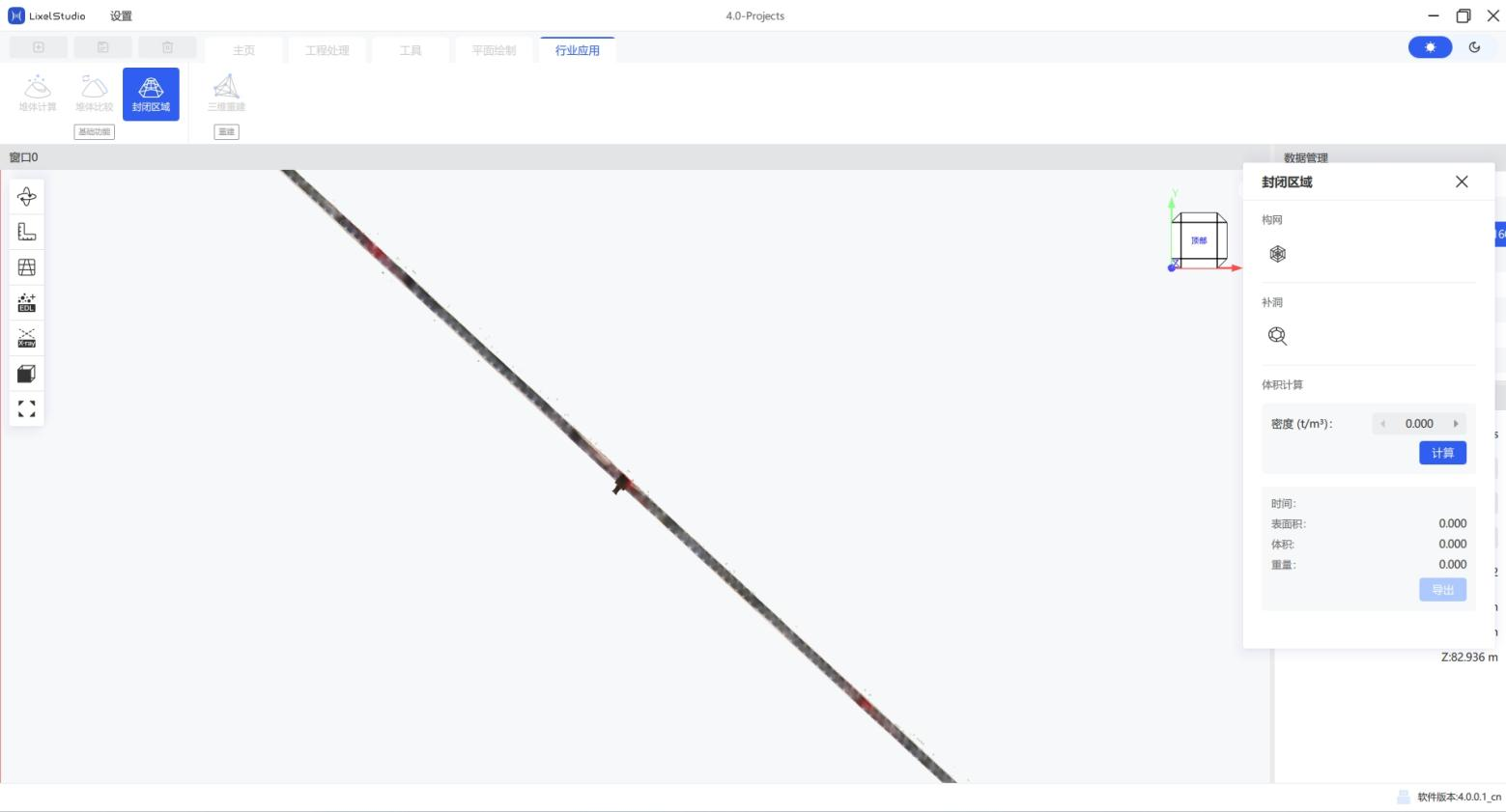
Task: Click the density value input field
Action: point(1419,424)
